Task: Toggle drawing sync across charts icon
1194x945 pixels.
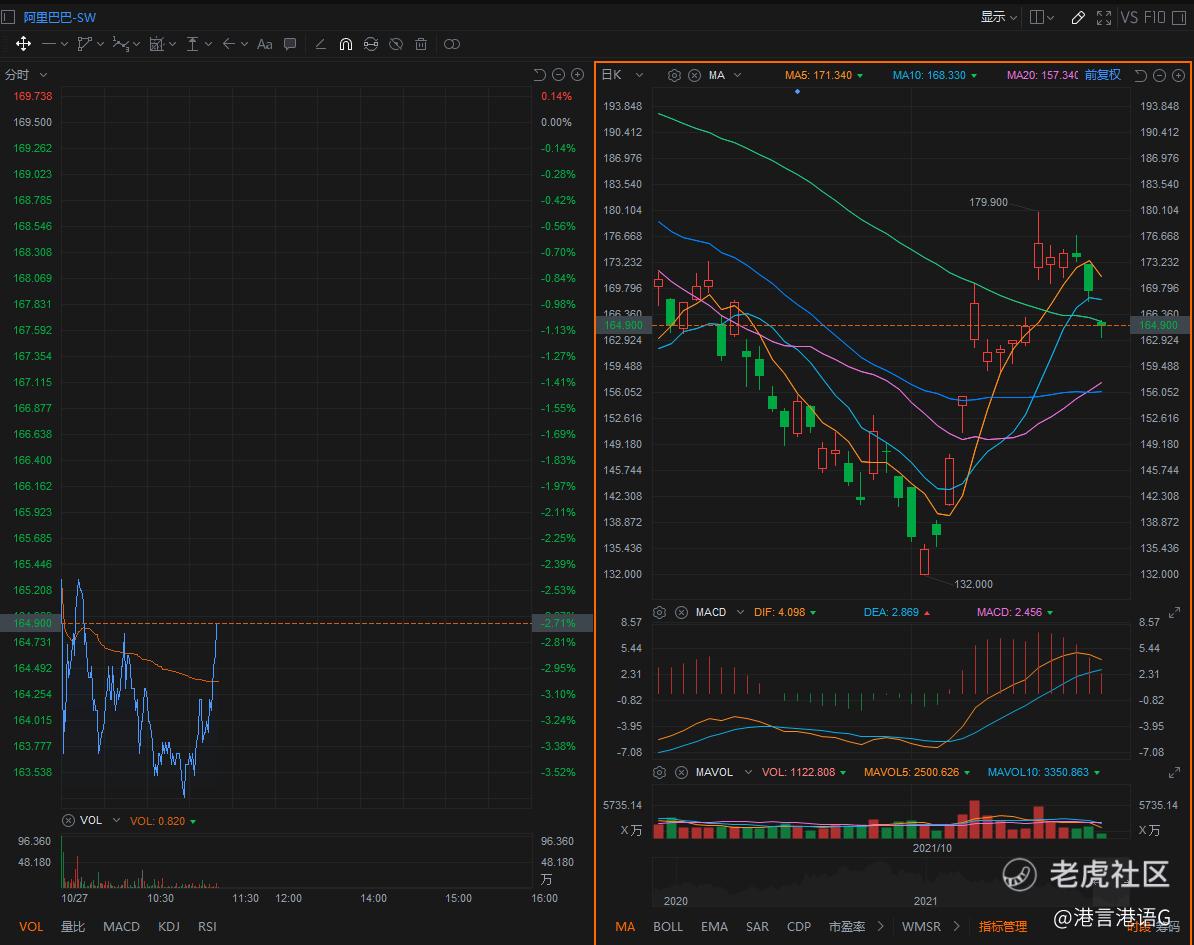Action: point(371,44)
